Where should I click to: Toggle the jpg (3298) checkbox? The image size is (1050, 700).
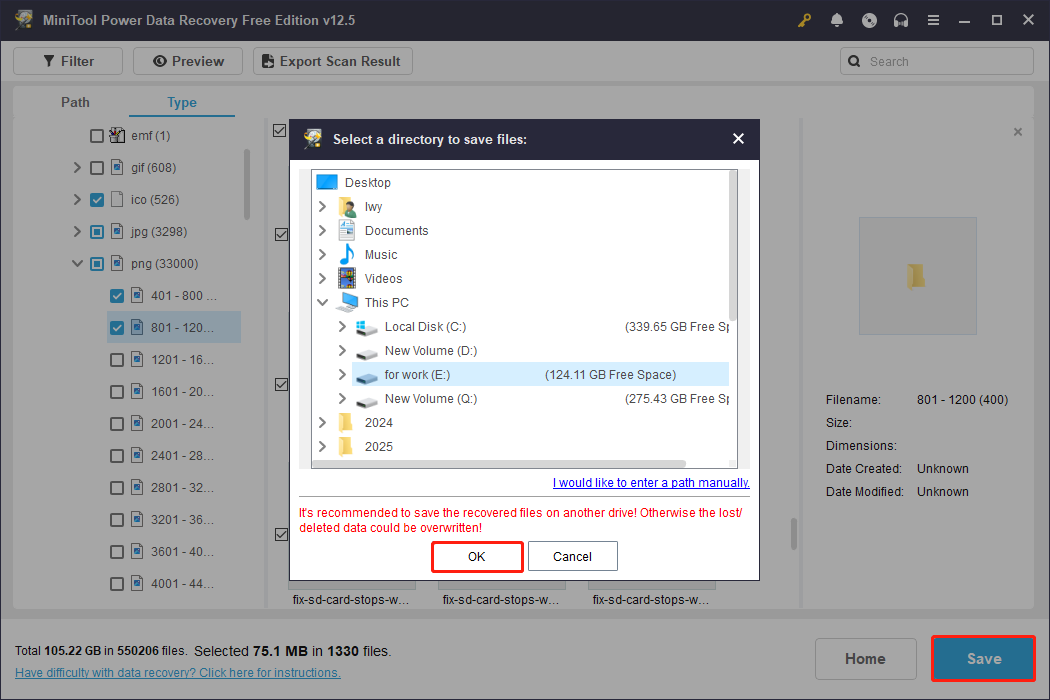click(97, 232)
